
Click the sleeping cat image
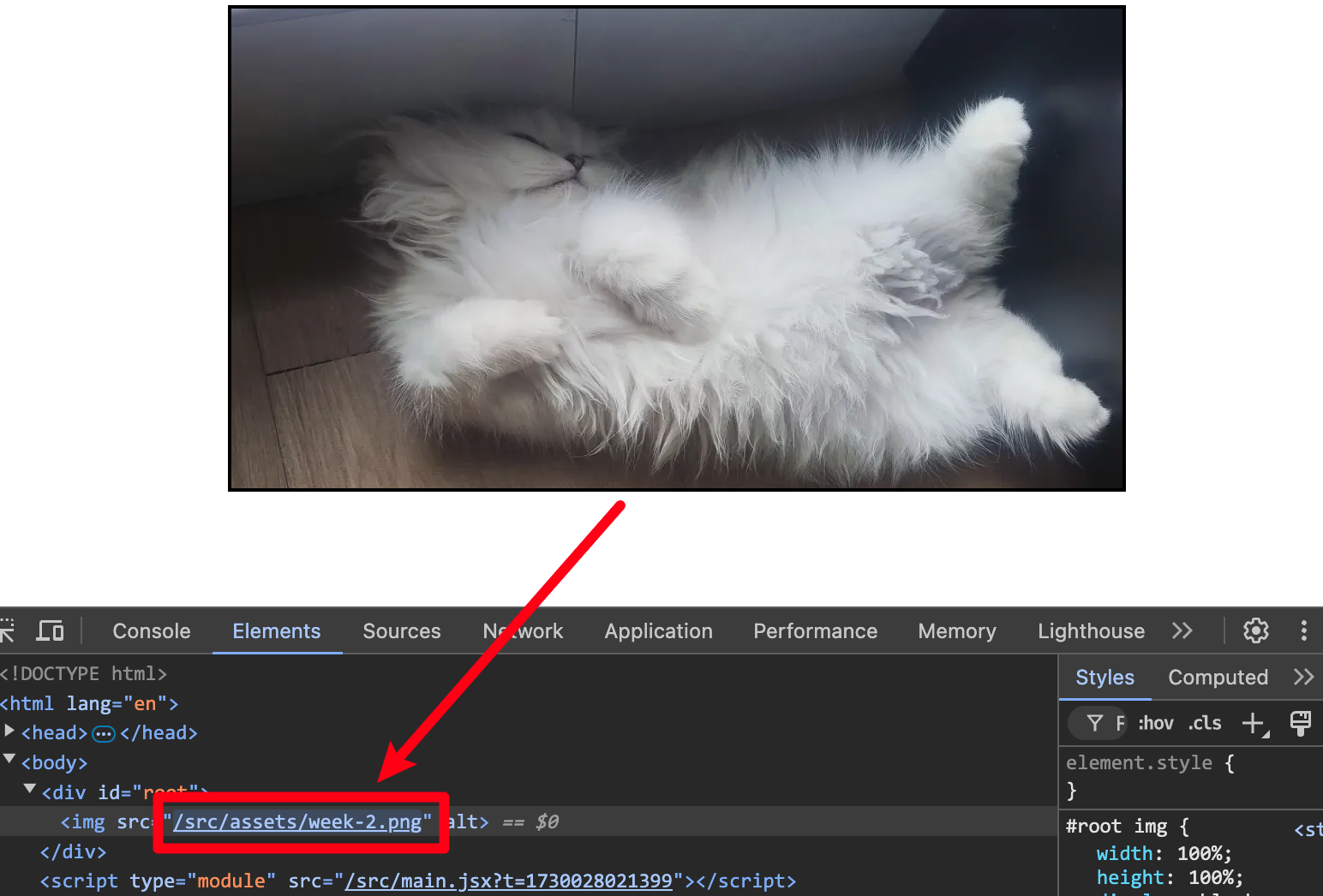click(x=677, y=248)
